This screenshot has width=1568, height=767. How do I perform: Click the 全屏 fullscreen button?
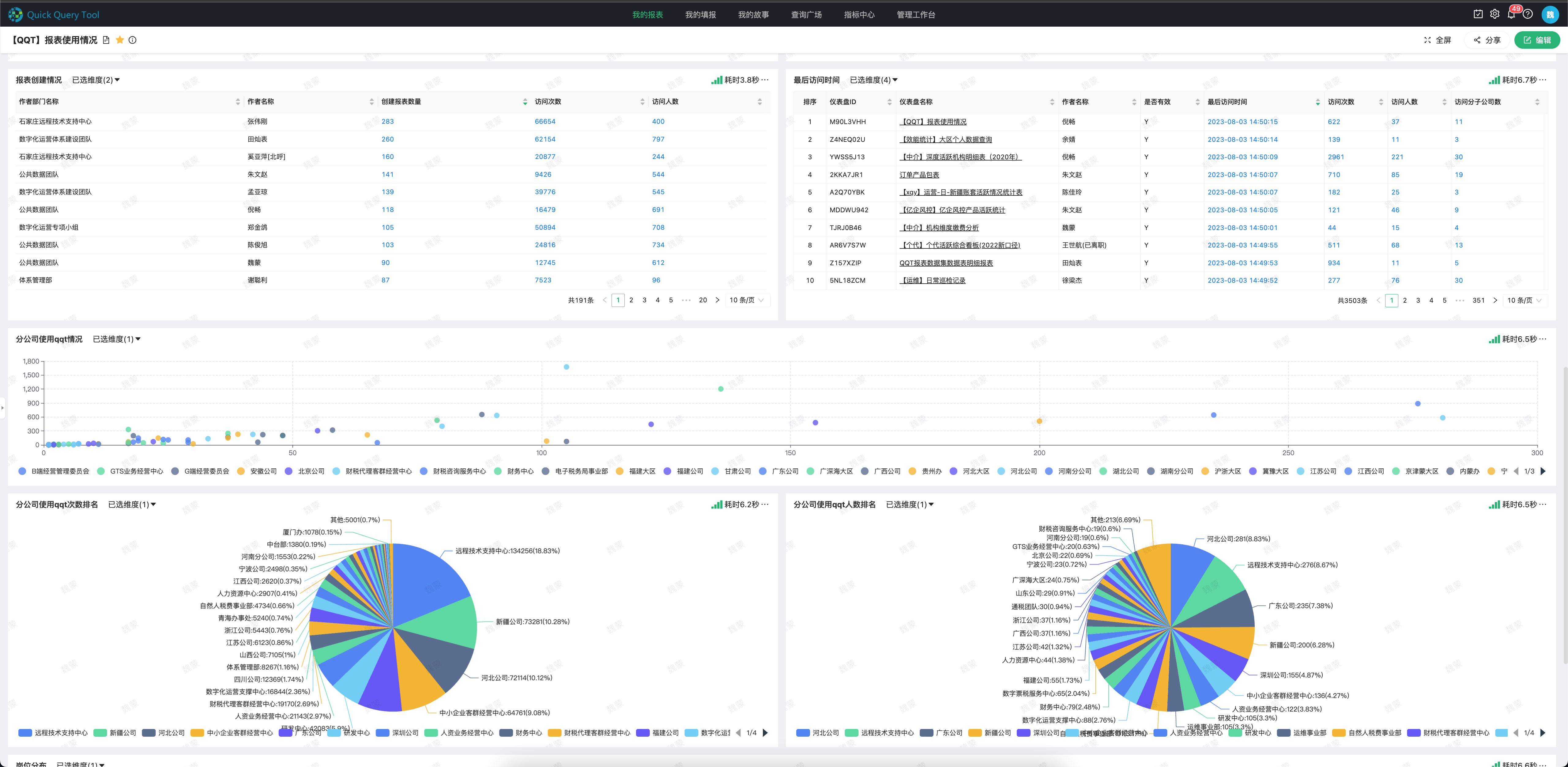point(1438,40)
